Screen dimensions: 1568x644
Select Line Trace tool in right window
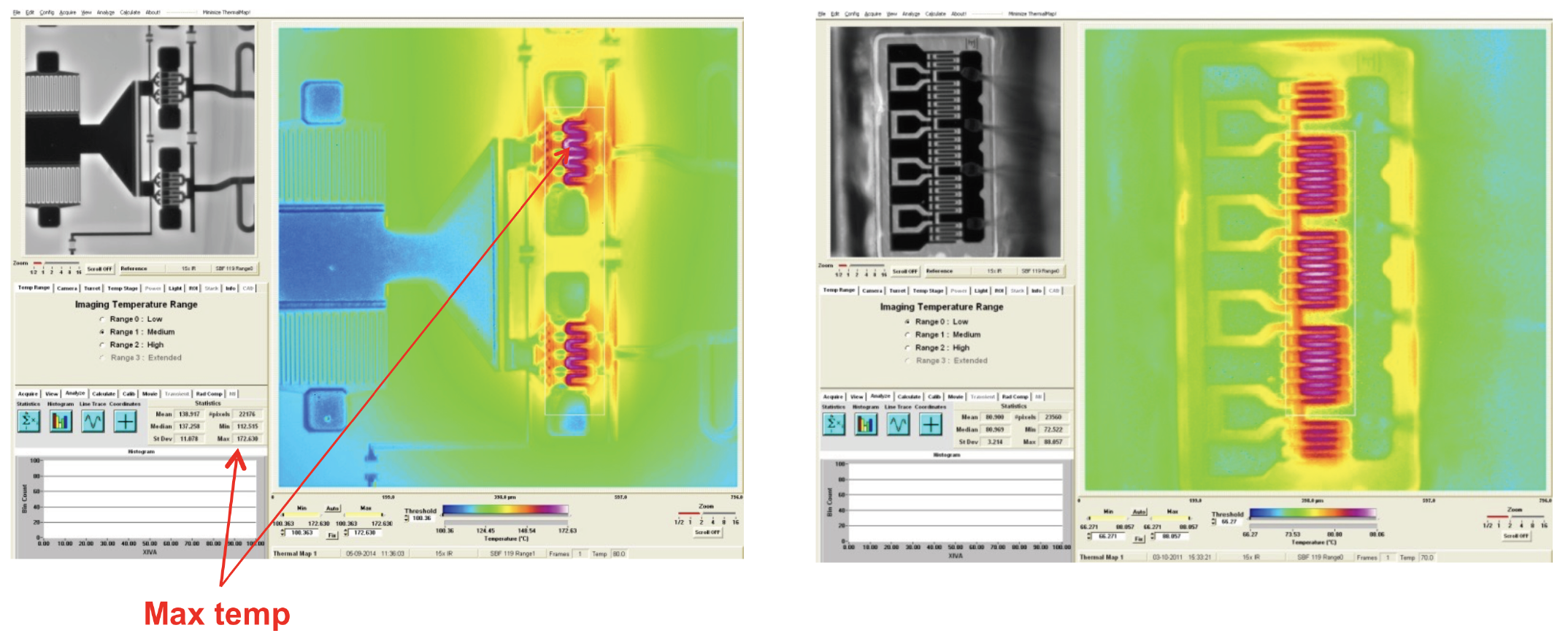coord(899,424)
